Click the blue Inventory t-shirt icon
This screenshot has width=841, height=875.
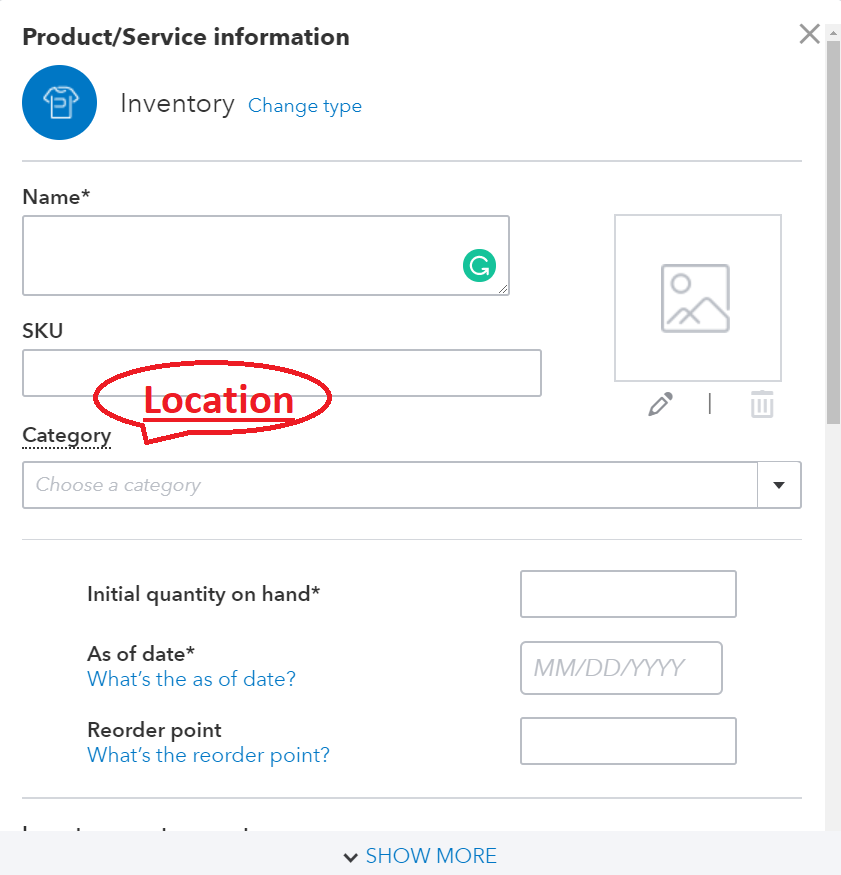tap(59, 102)
